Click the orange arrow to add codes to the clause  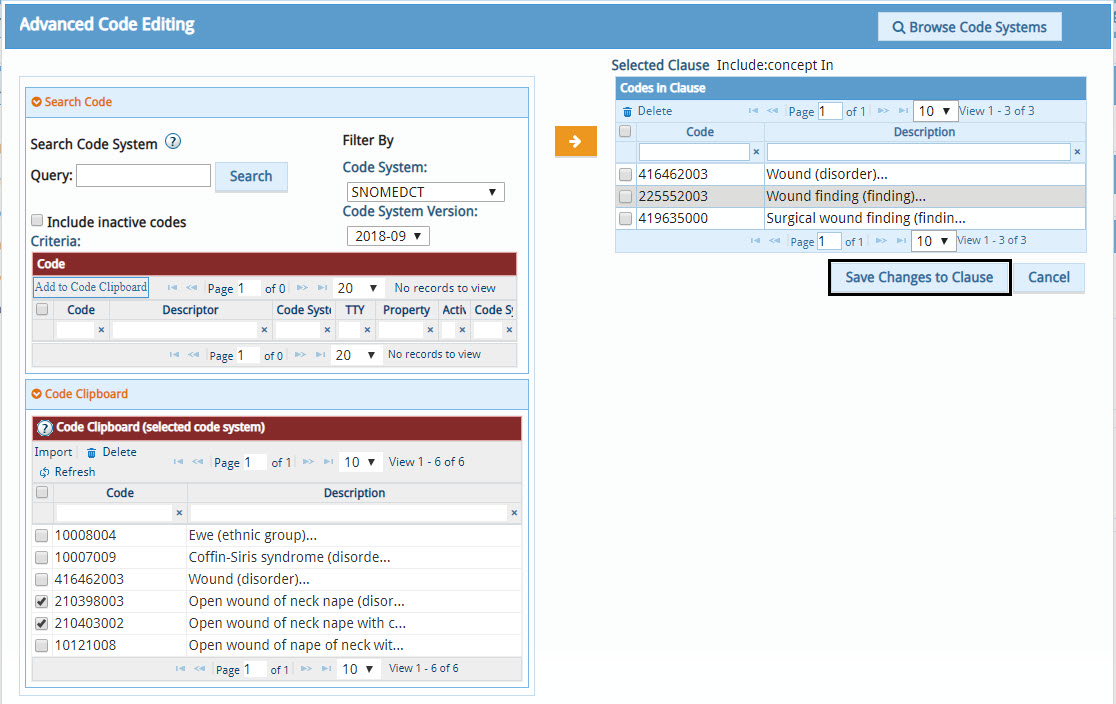[575, 142]
